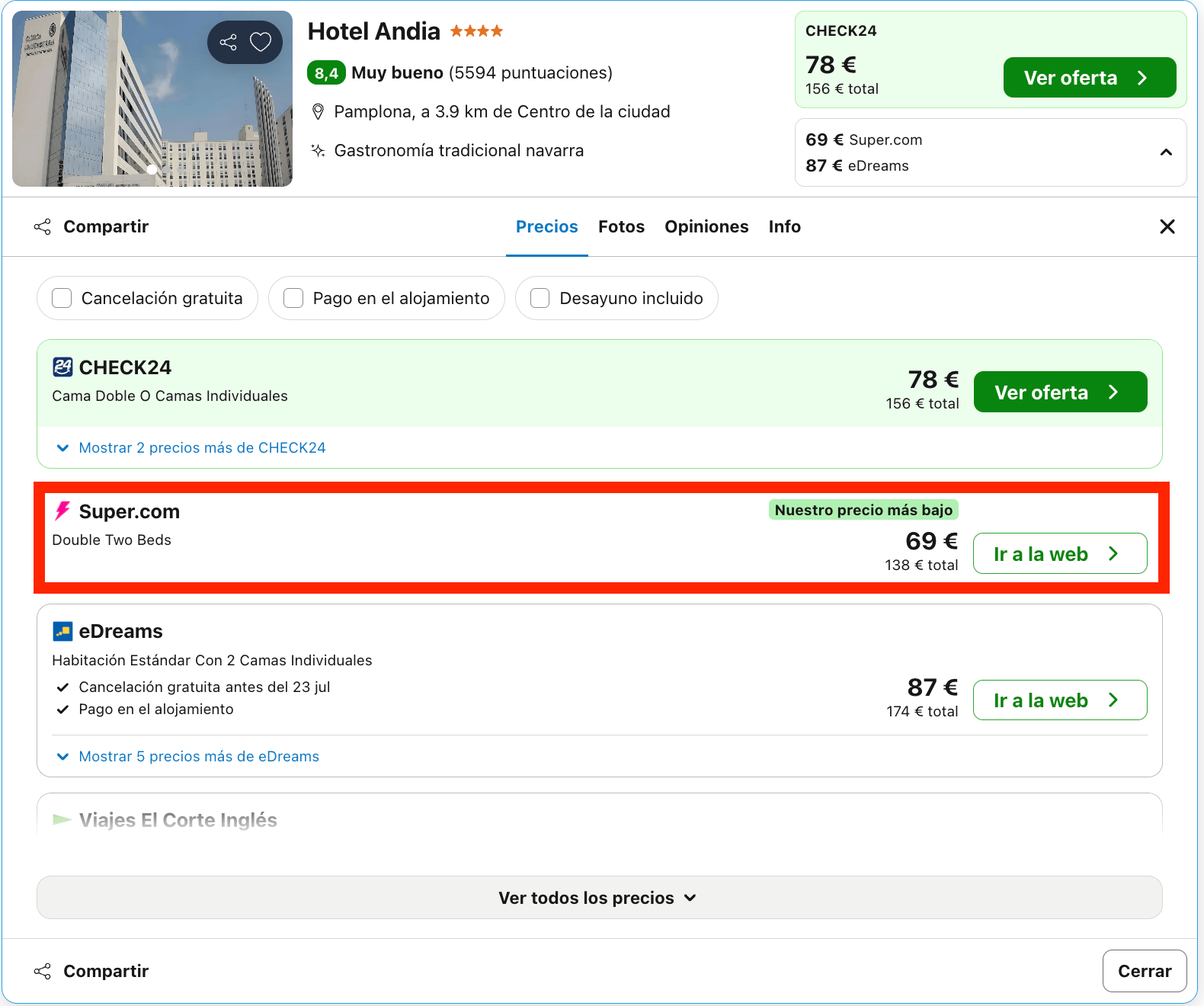Click the eDreams logo icon
The image size is (1204, 1006).
62,631
